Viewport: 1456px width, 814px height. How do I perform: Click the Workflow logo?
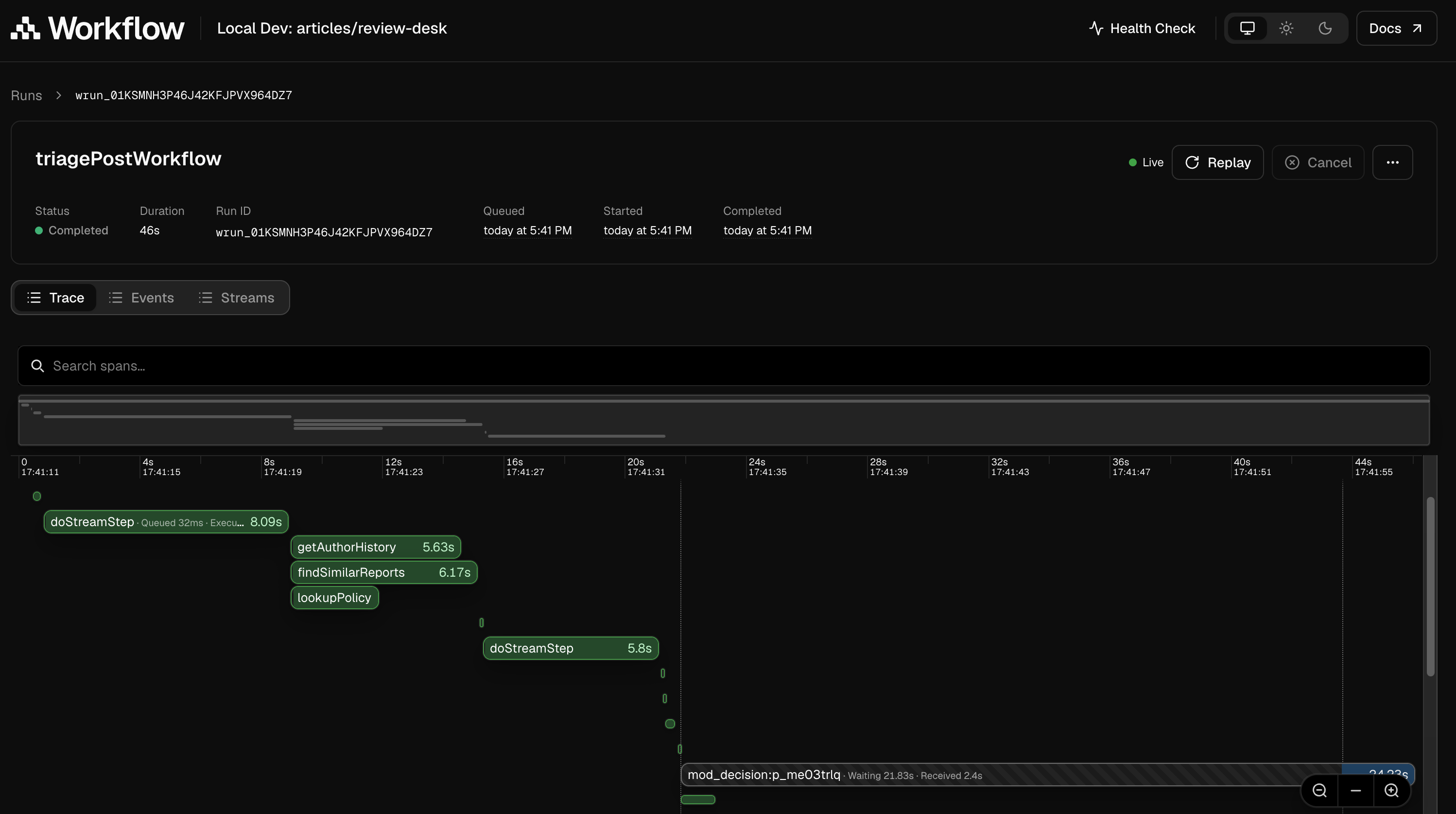point(97,28)
